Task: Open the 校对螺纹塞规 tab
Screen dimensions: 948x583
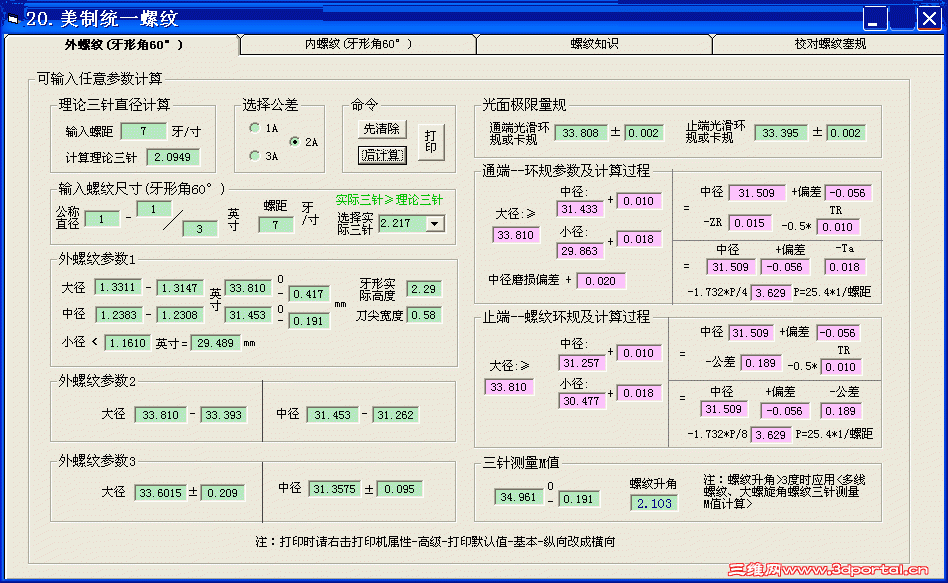Action: click(830, 44)
